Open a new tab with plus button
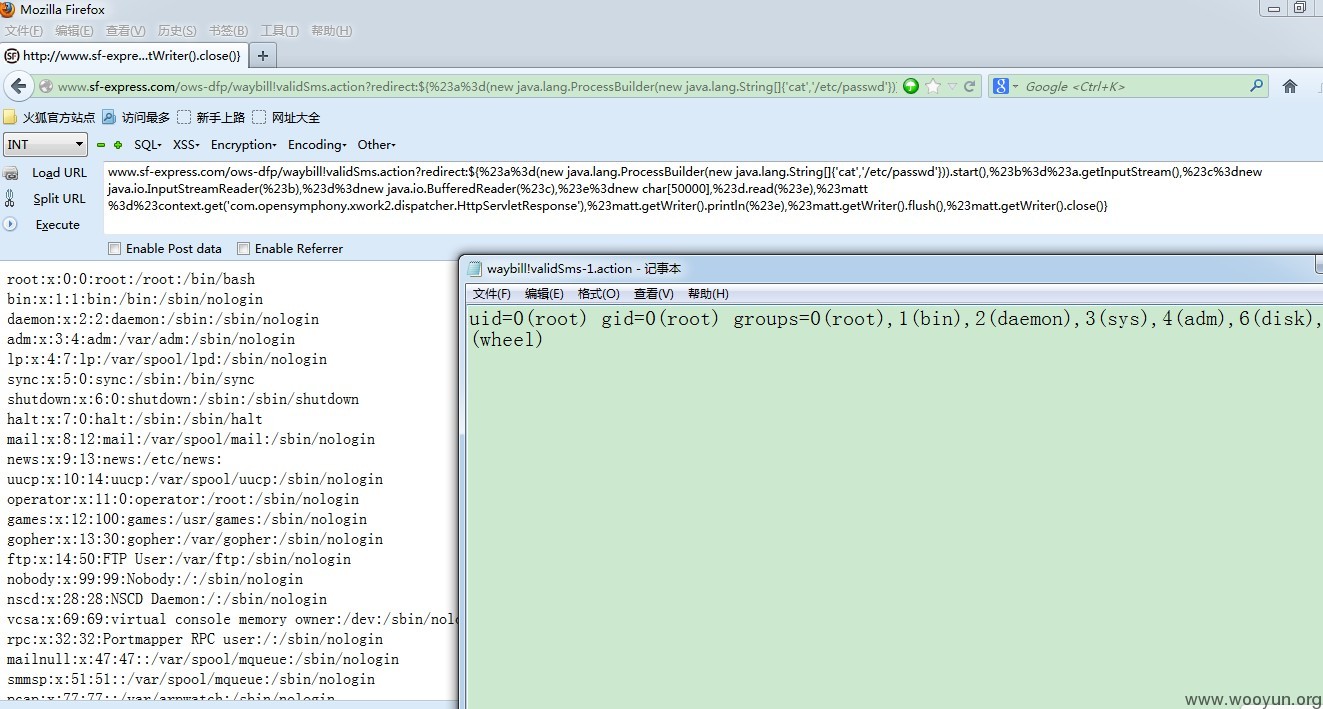Image resolution: width=1323 pixels, height=709 pixels. 263,56
